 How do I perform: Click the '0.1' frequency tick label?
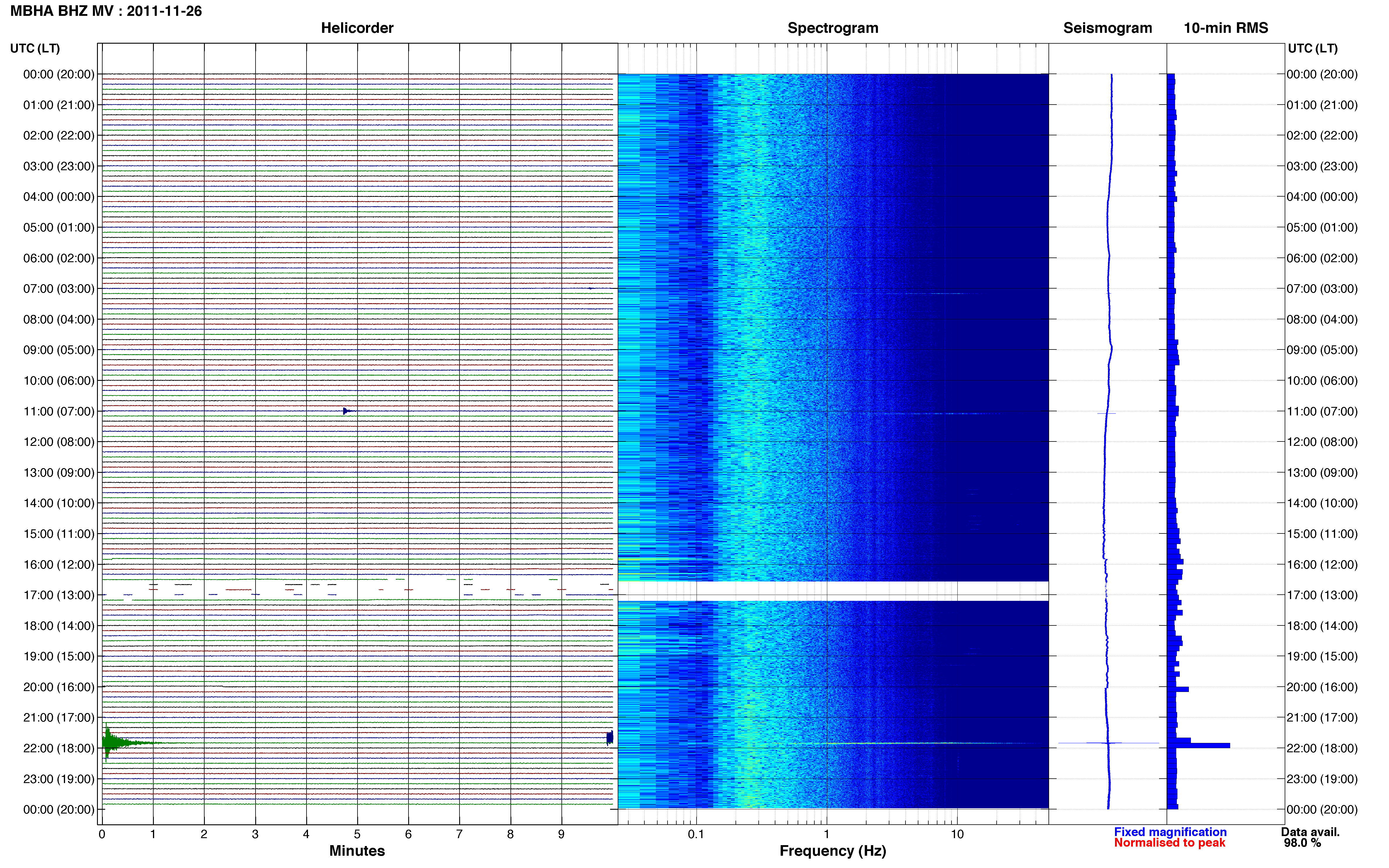[x=696, y=835]
